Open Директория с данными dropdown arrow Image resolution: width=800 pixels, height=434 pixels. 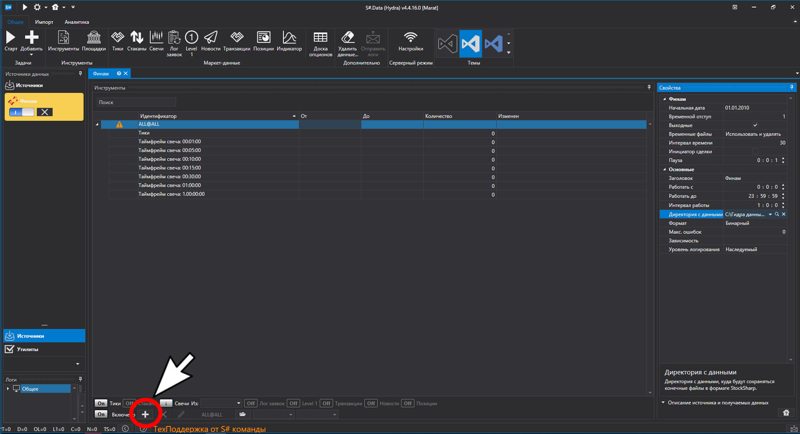pyautogui.click(x=770, y=214)
